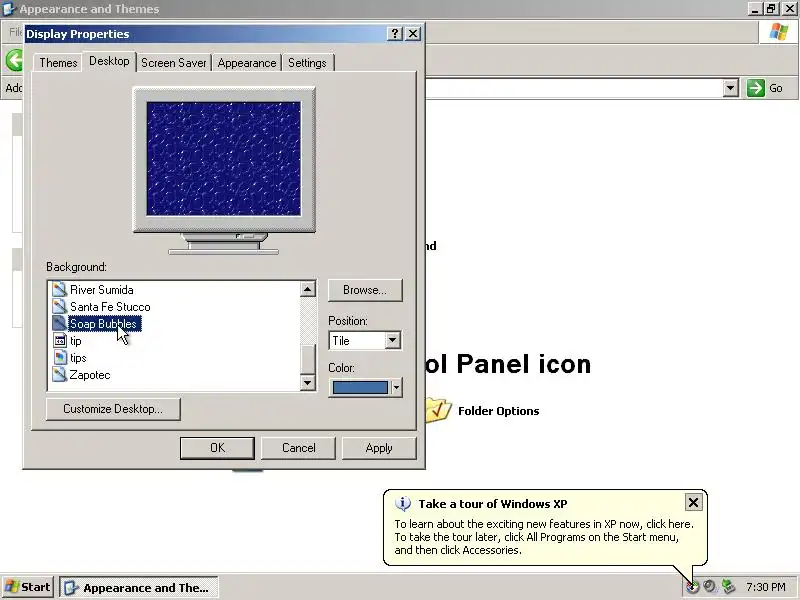
Task: Click the green Go arrow icon
Action: (756, 88)
